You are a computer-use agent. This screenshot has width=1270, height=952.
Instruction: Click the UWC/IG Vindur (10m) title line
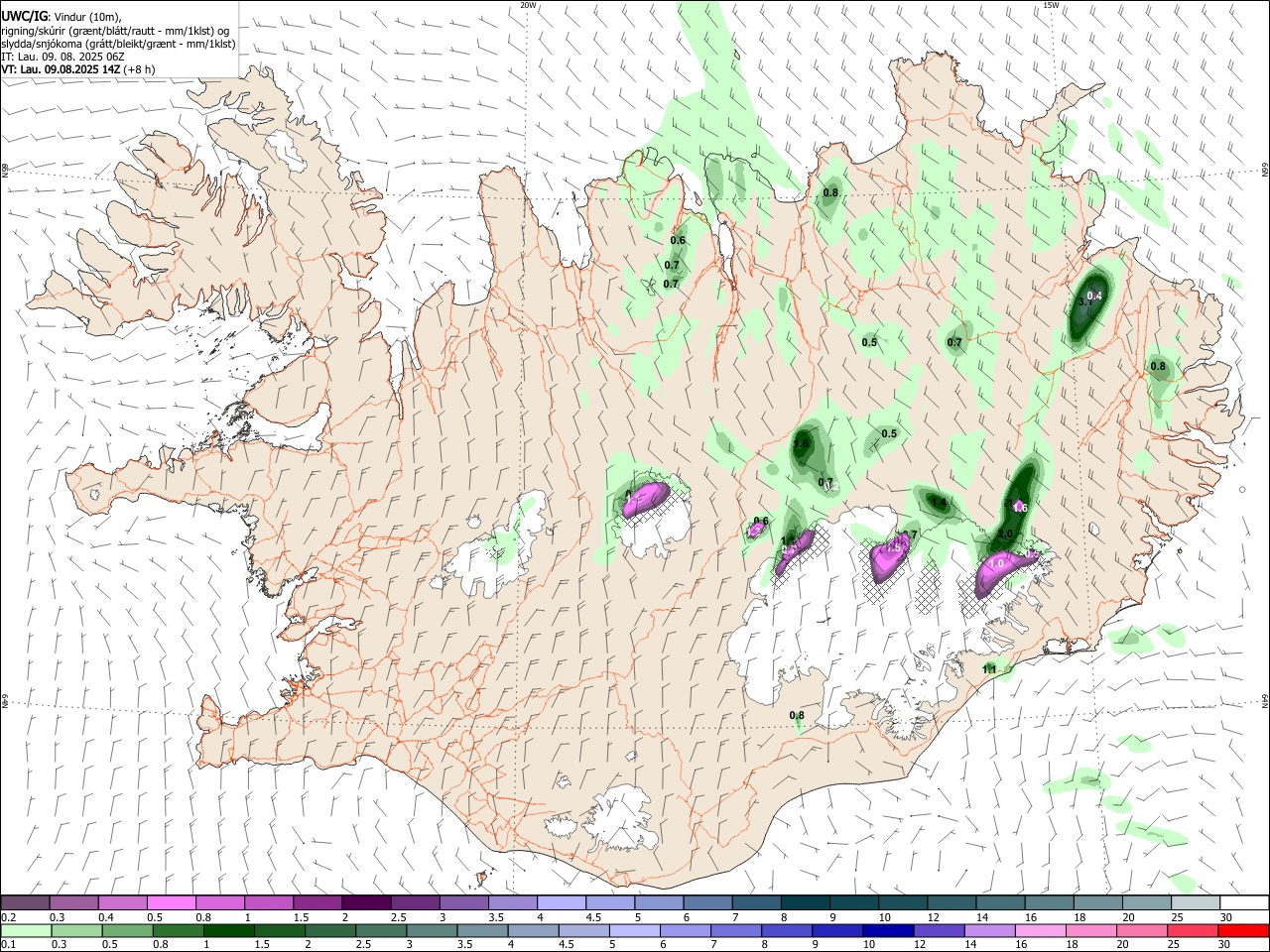pos(62,16)
